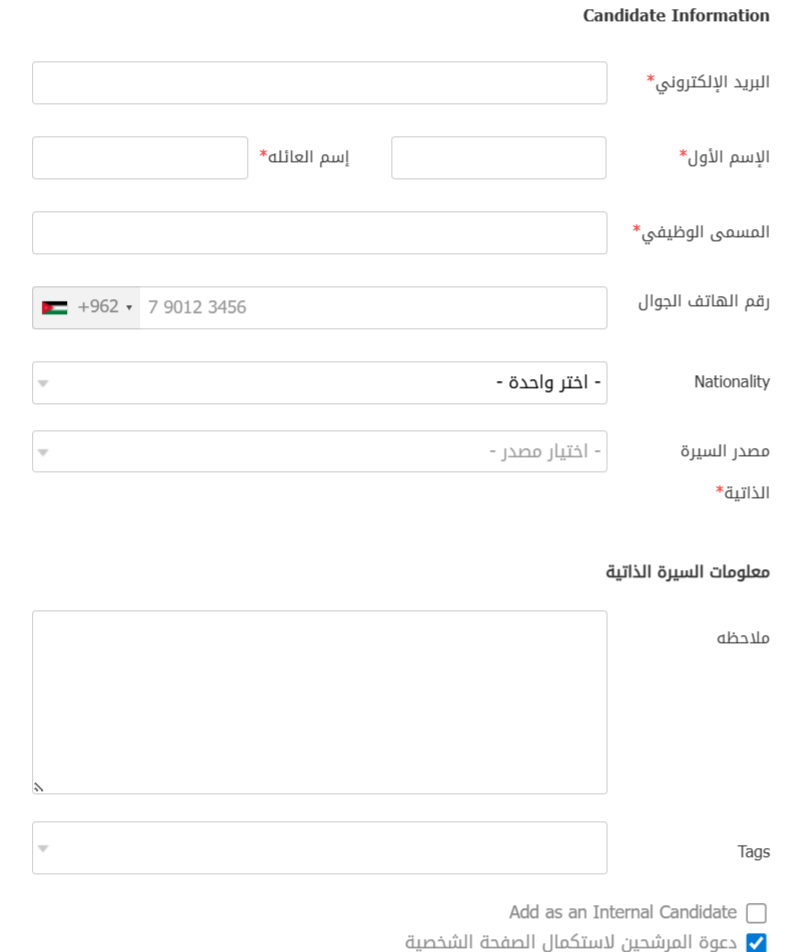Screen dimensions: 804x952
Task: Open the Tags selection box
Action: click(320, 848)
